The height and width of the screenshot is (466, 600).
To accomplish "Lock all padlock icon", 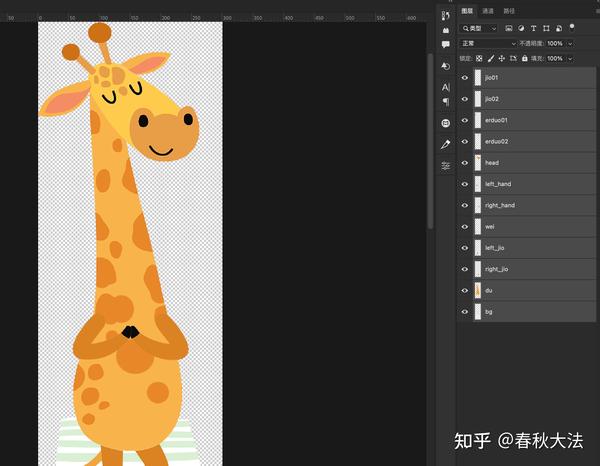I will (x=525, y=59).
